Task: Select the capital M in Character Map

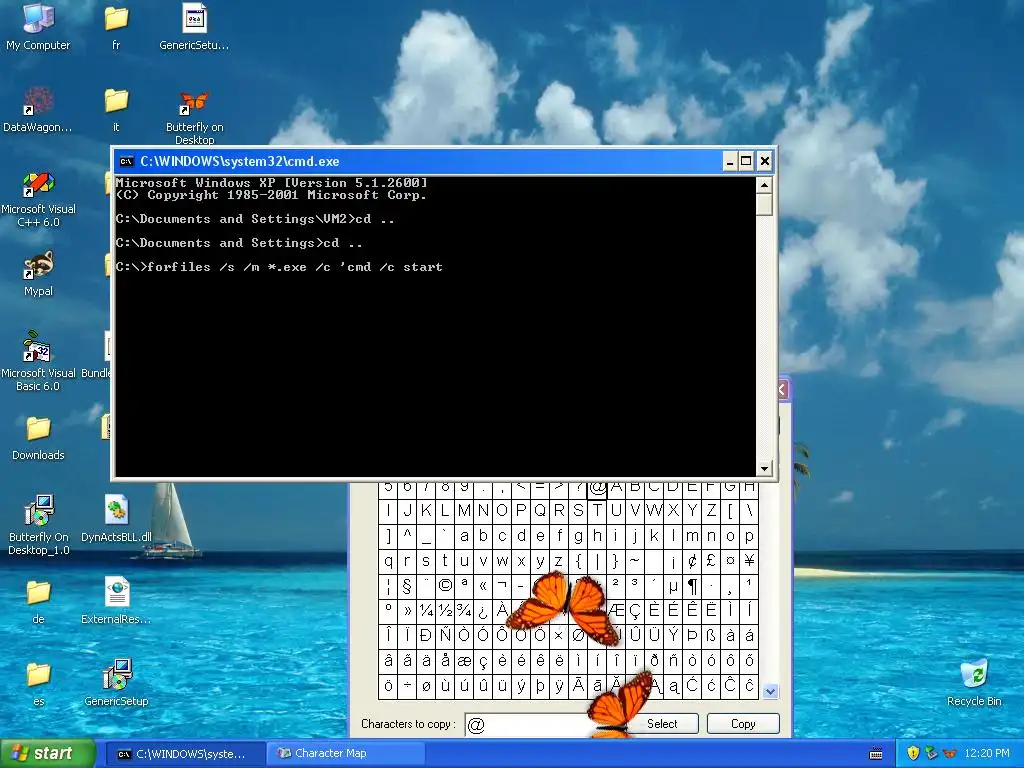Action: 464,511
